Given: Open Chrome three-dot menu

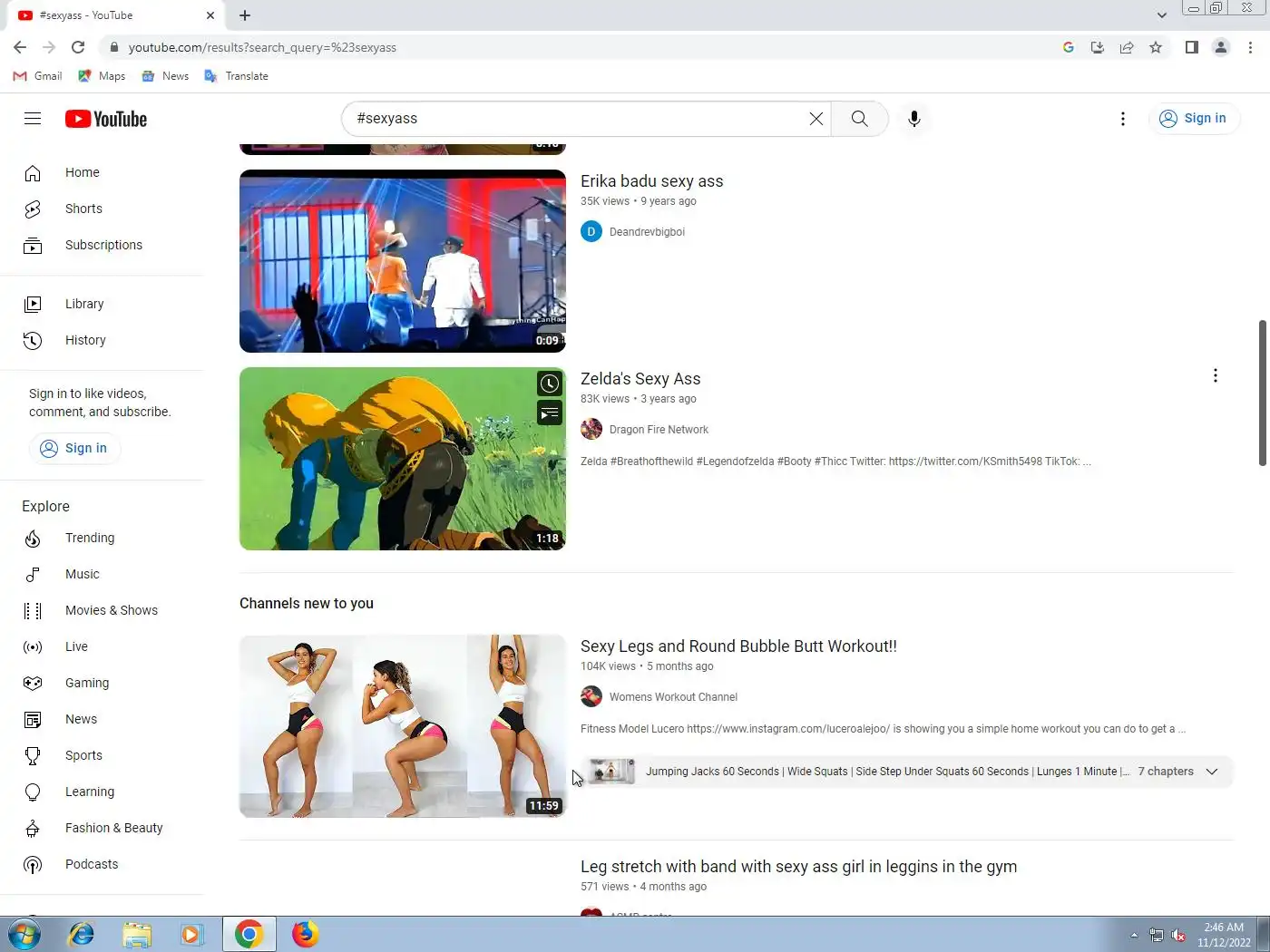Looking at the screenshot, I should pyautogui.click(x=1250, y=47).
